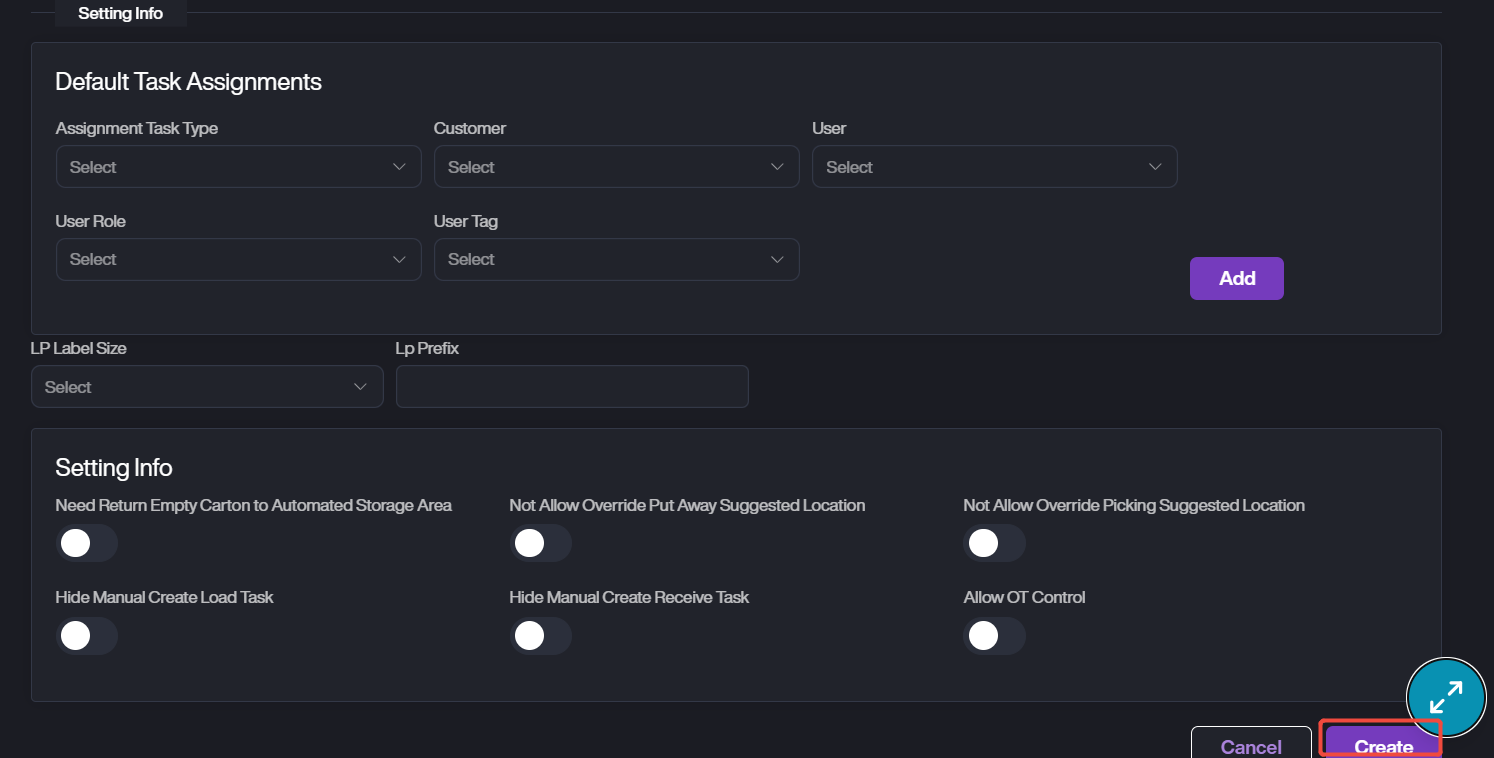Click the Assignment Task Type chevron arrow
The width and height of the screenshot is (1494, 758).
400,167
